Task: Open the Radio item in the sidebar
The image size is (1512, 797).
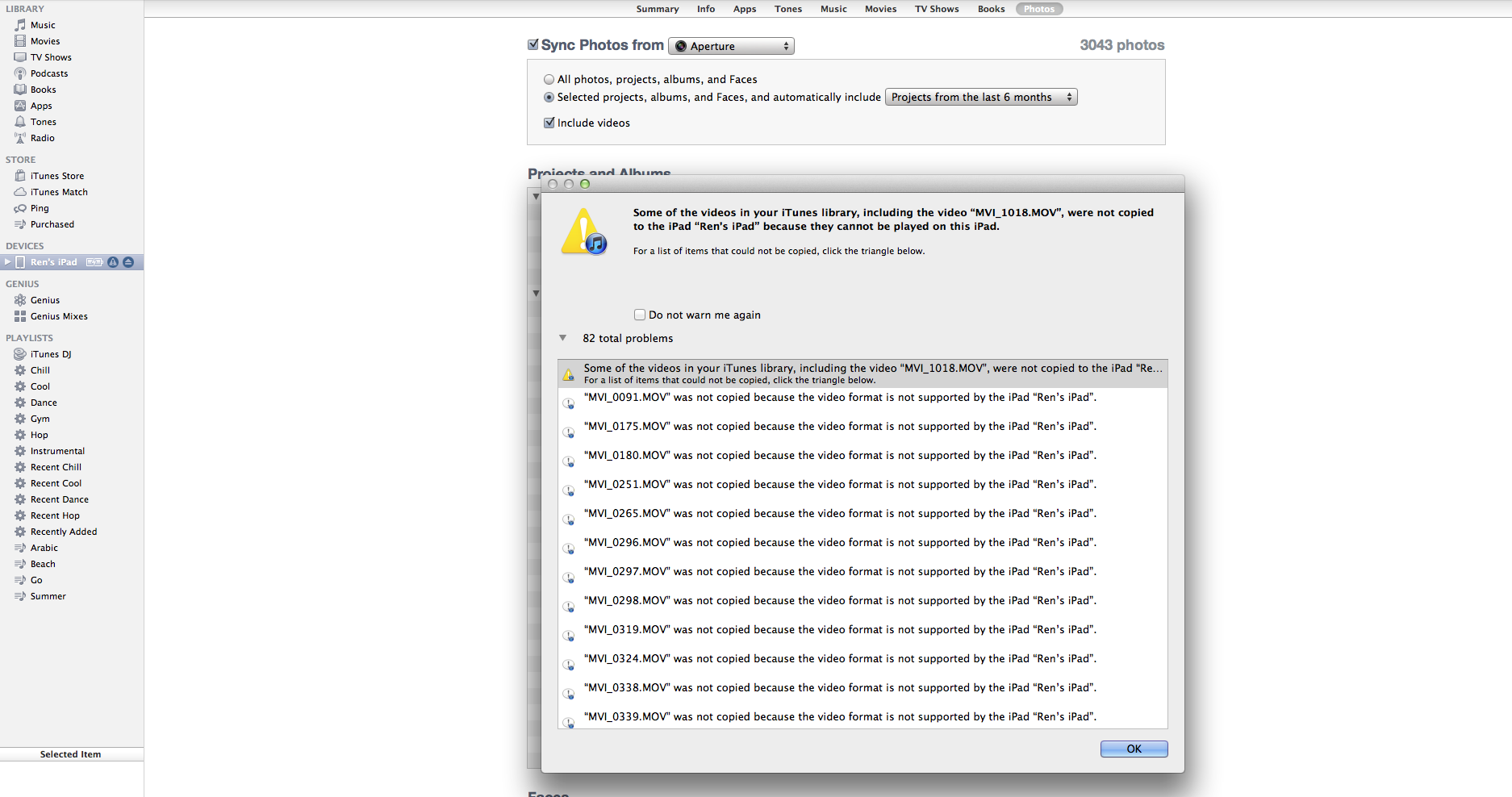Action: pyautogui.click(x=43, y=138)
